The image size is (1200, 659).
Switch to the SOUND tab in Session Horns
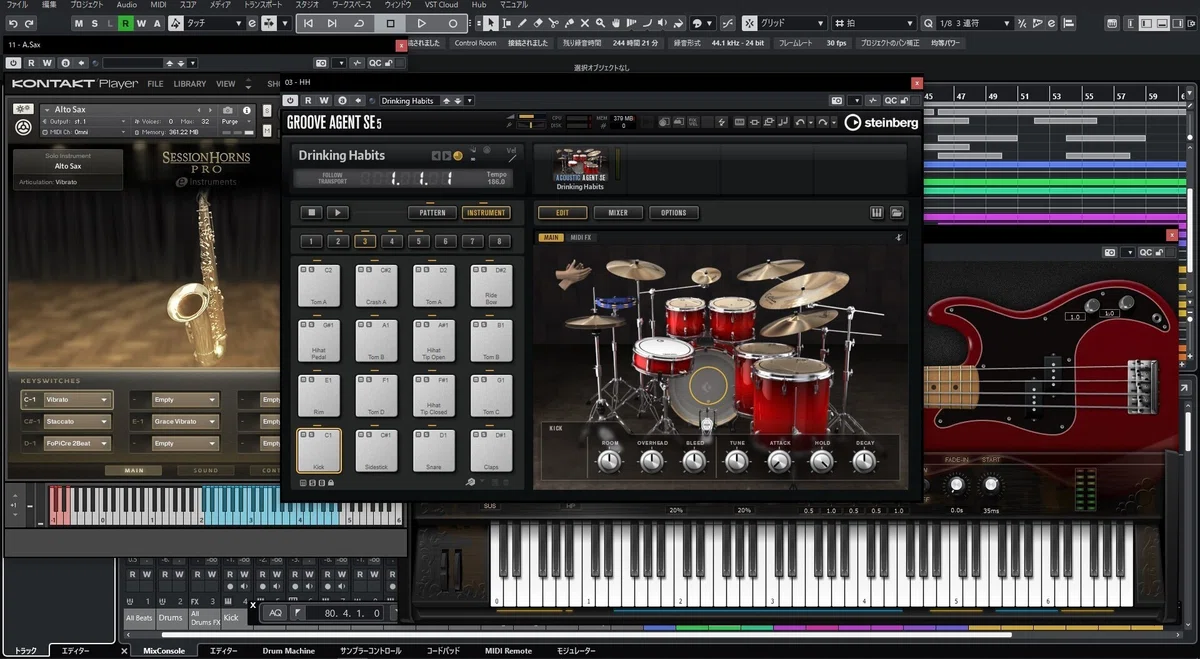point(206,470)
